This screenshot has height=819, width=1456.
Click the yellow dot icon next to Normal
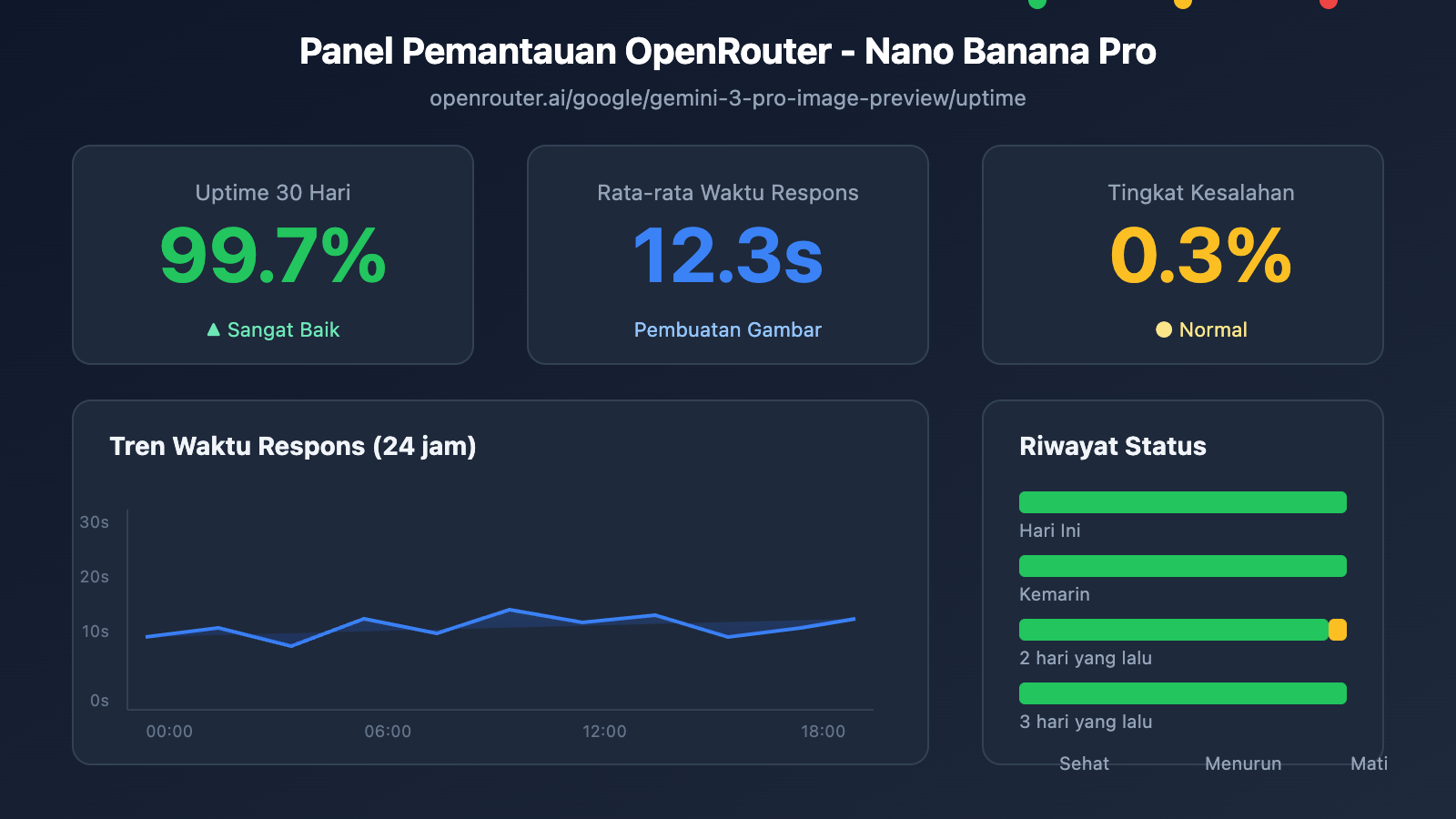(1162, 330)
